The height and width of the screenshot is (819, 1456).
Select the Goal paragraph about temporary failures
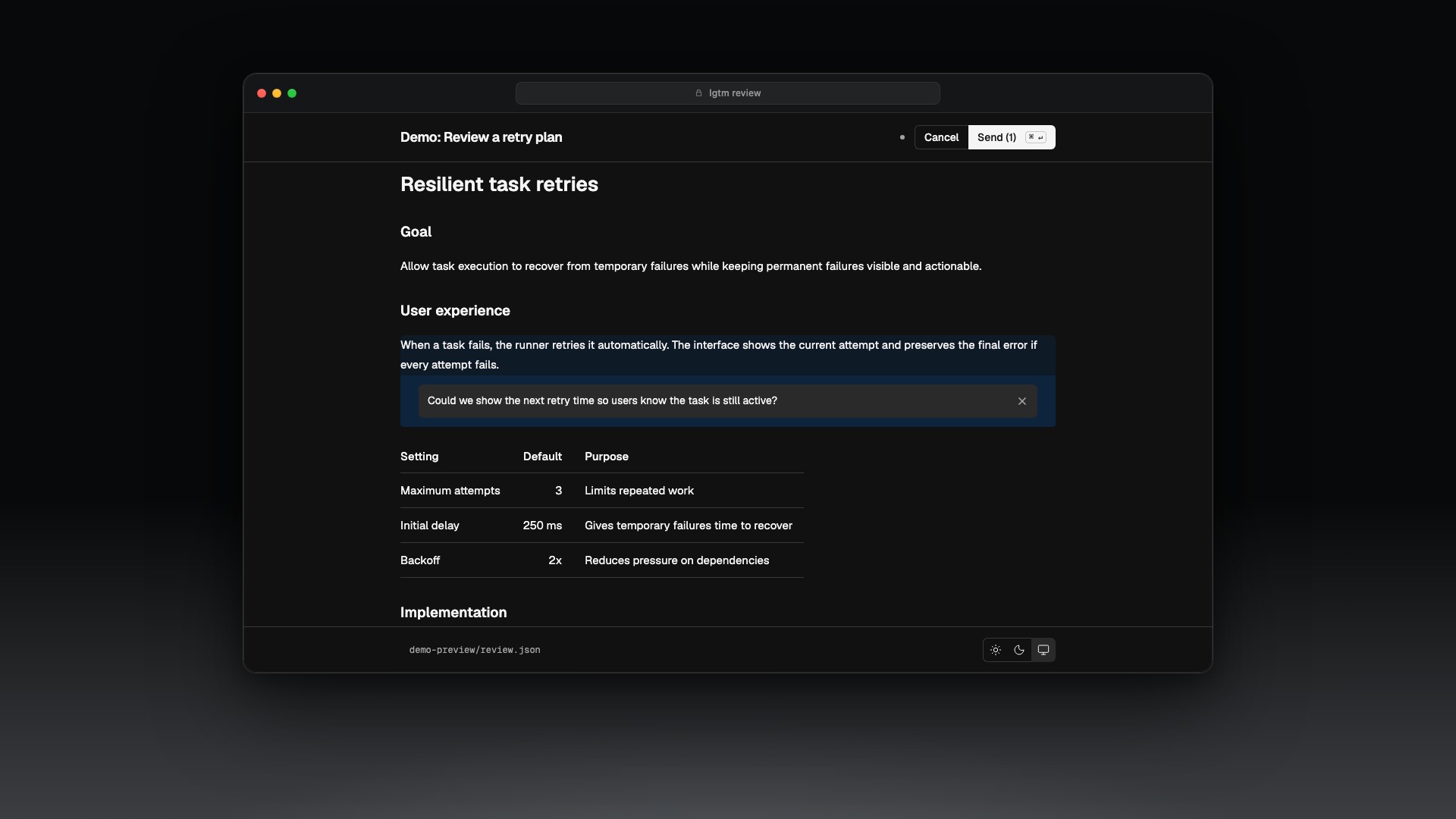(x=691, y=266)
